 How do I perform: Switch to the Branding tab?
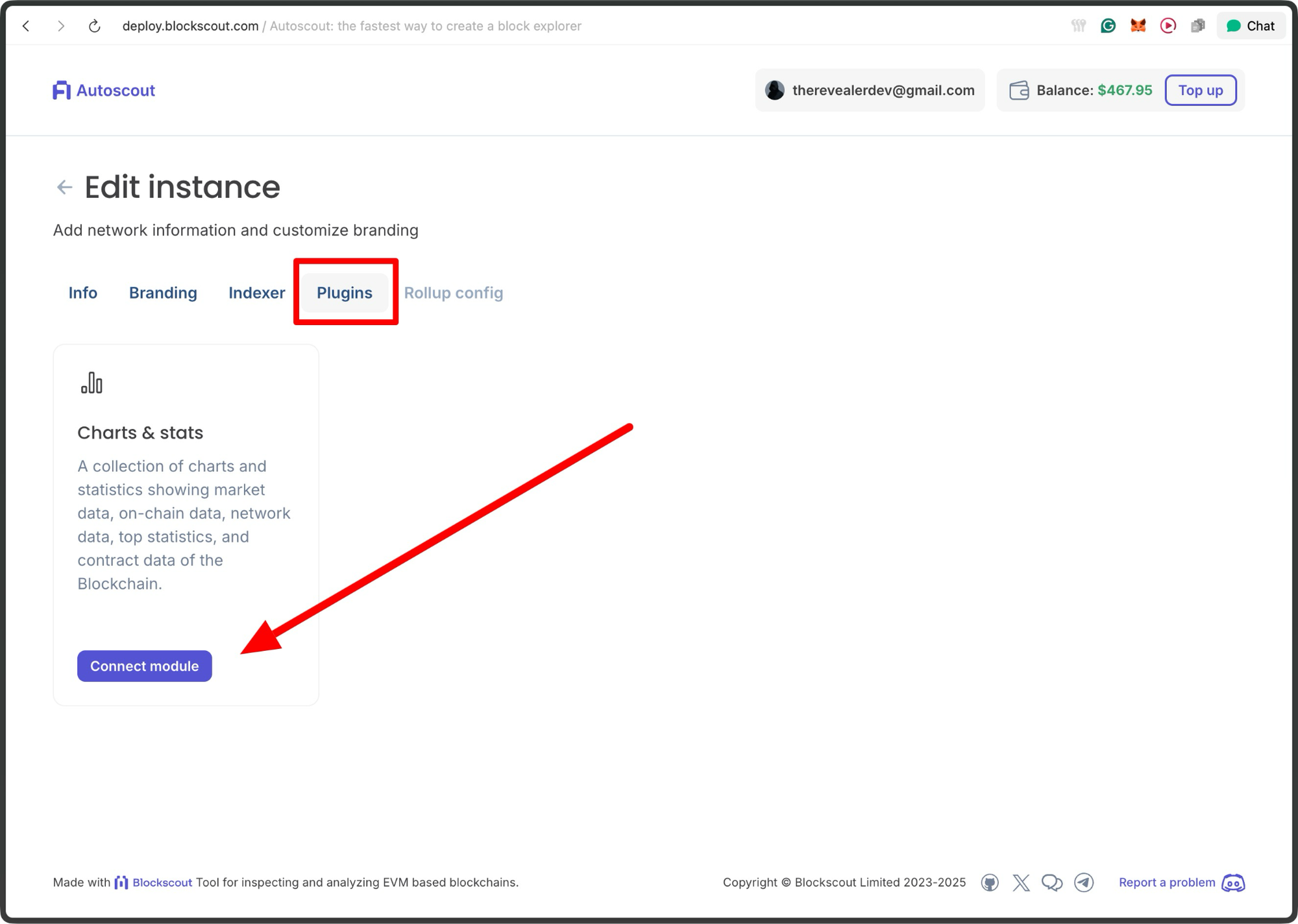coord(162,293)
